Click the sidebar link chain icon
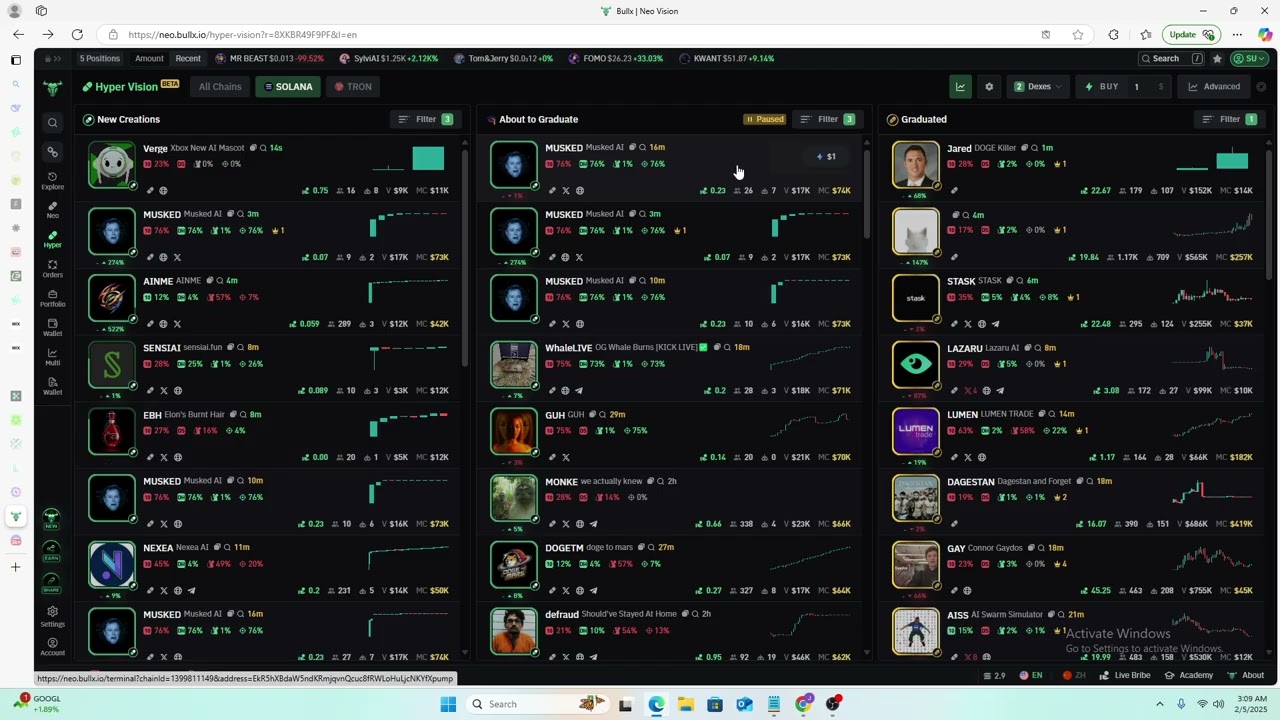The height and width of the screenshot is (720, 1280). [x=52, y=152]
